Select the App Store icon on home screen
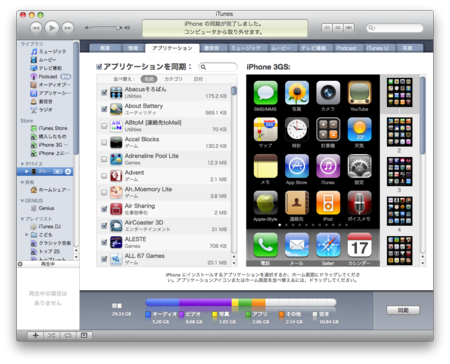This screenshot has height=364, width=450. 297,166
